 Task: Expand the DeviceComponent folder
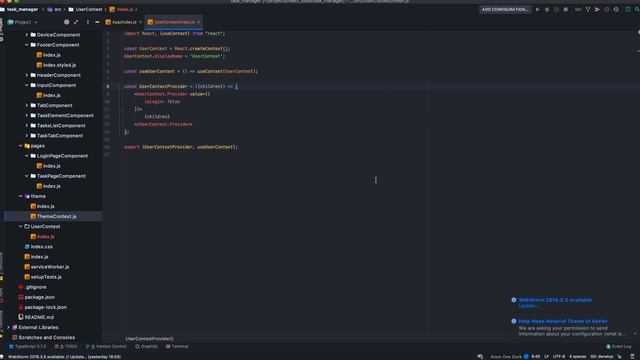point(27,35)
